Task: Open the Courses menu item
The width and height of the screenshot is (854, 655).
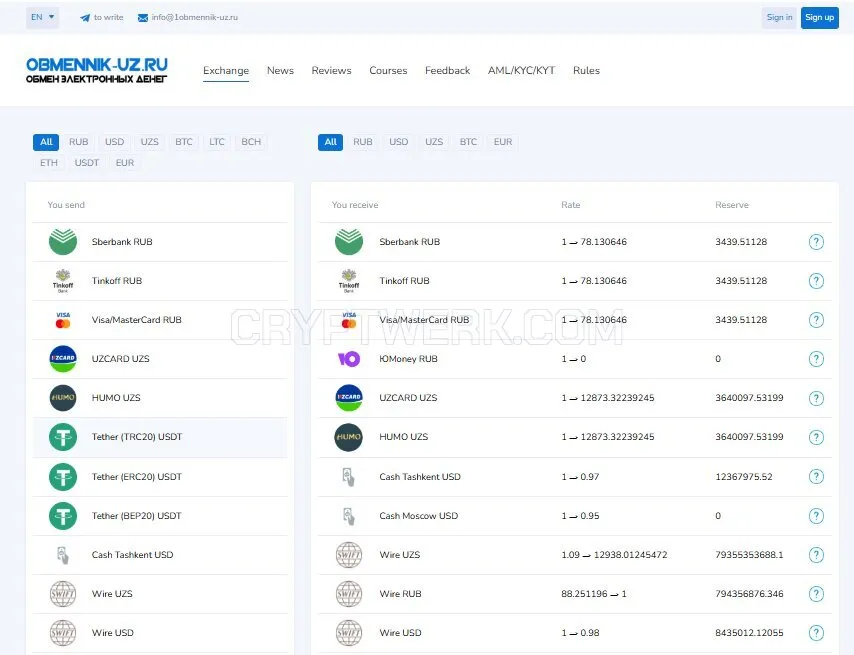Action: pyautogui.click(x=388, y=71)
